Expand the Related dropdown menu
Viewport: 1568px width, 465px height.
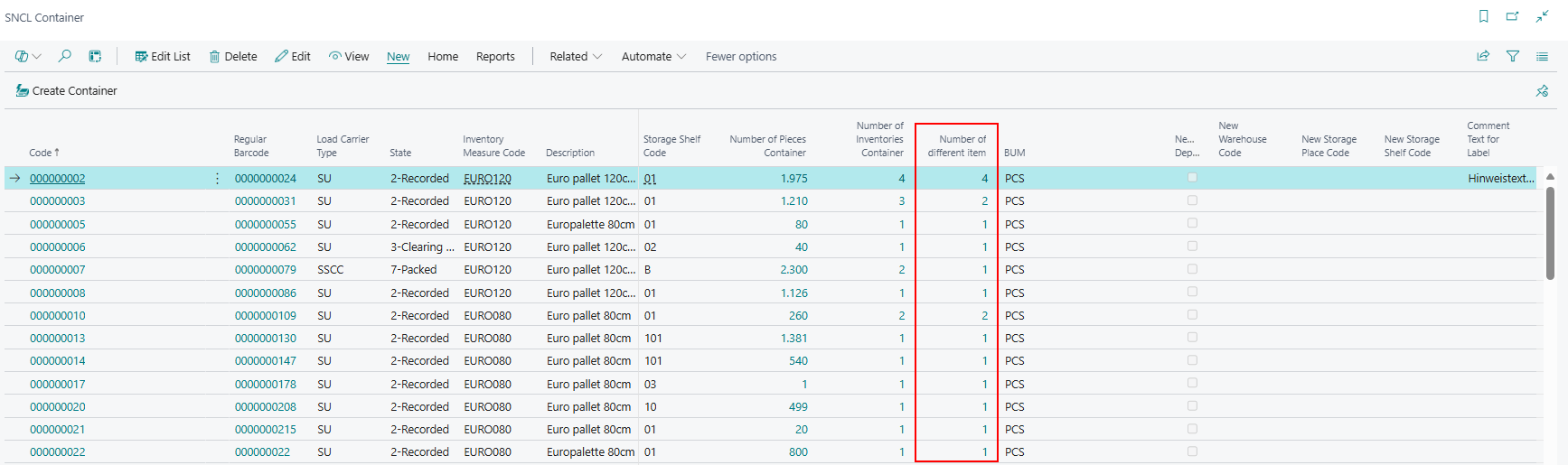click(x=576, y=56)
